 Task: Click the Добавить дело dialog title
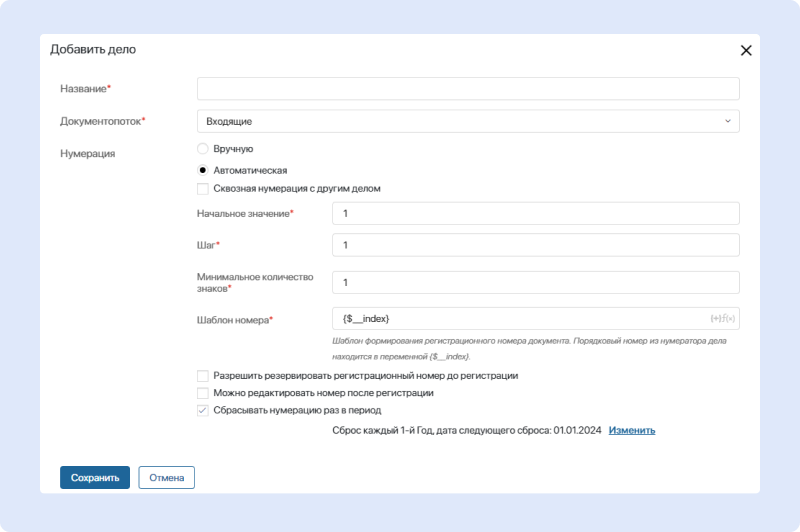point(93,49)
